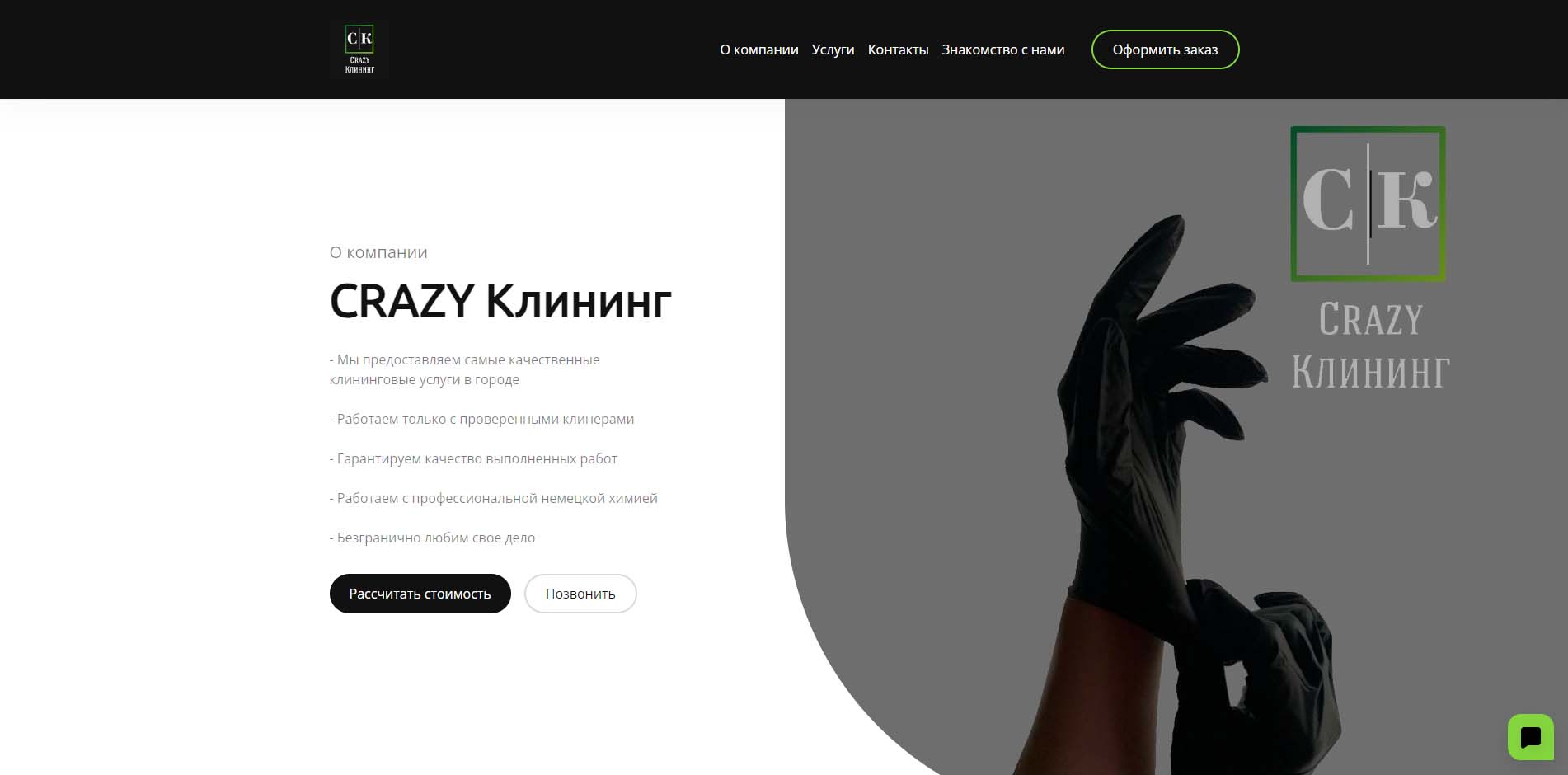
Task: Click the Гарантируем качество выполненных работ line
Action: (x=473, y=458)
